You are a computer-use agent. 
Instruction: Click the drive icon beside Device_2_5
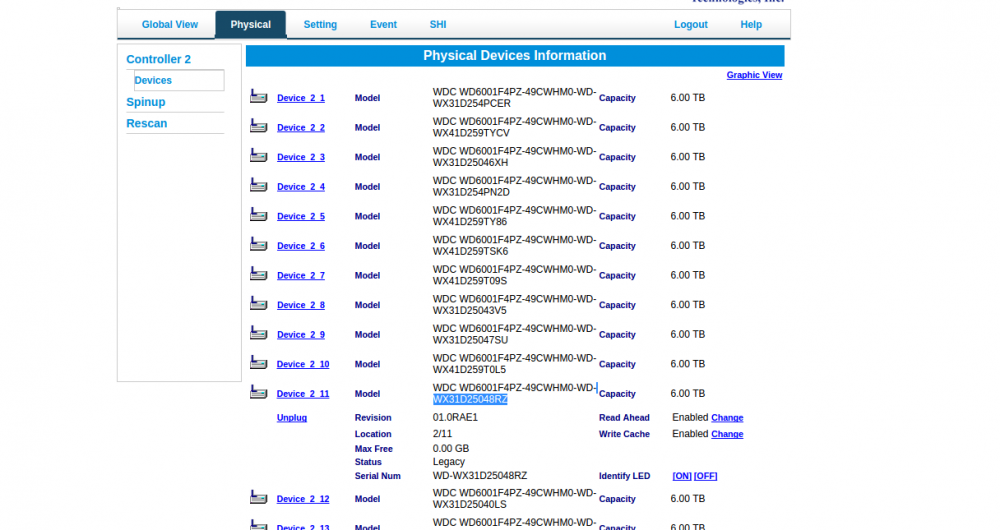pos(258,214)
